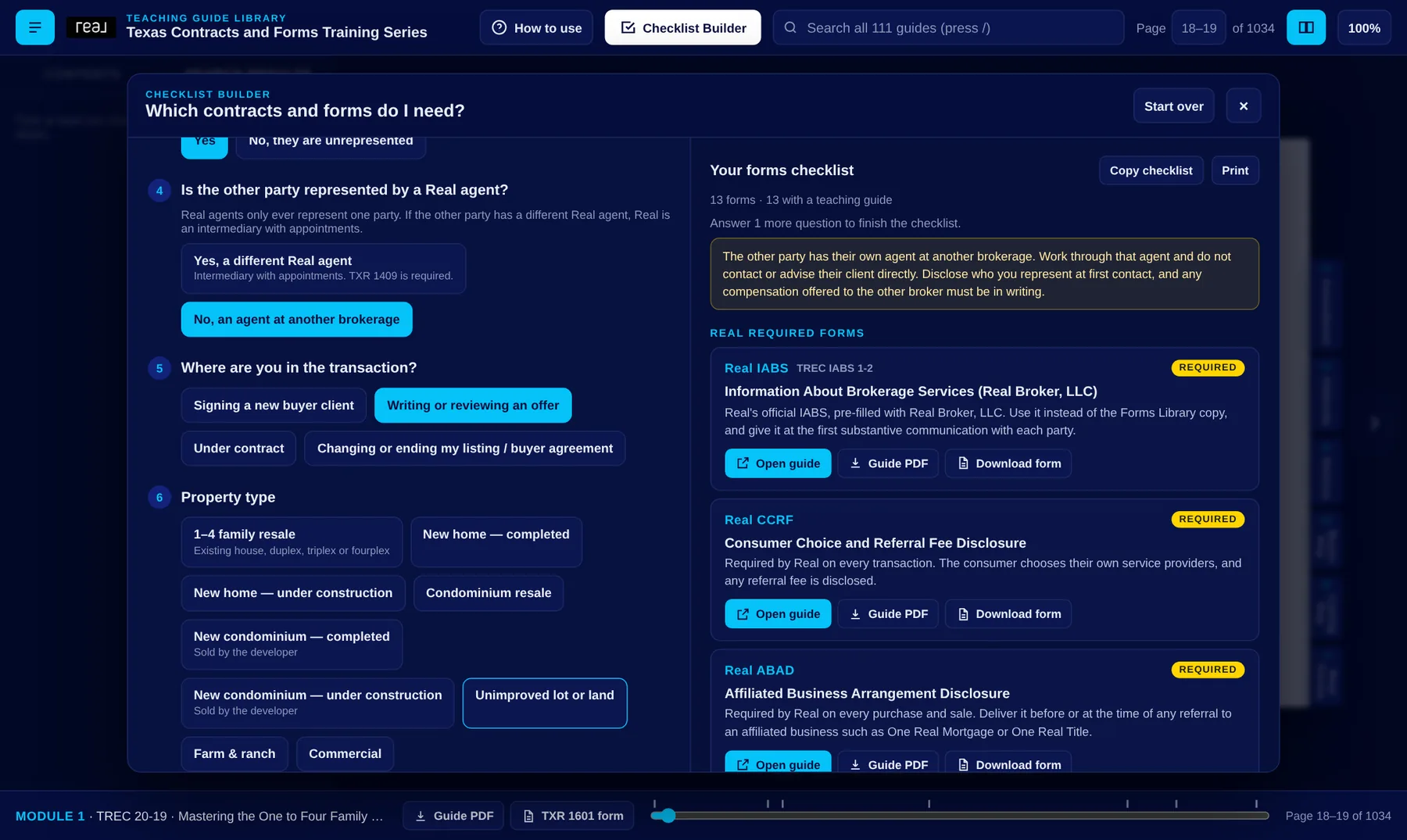Viewport: 1407px width, 840px height.
Task: Download Guide PDF for Real IABS
Action: click(888, 463)
